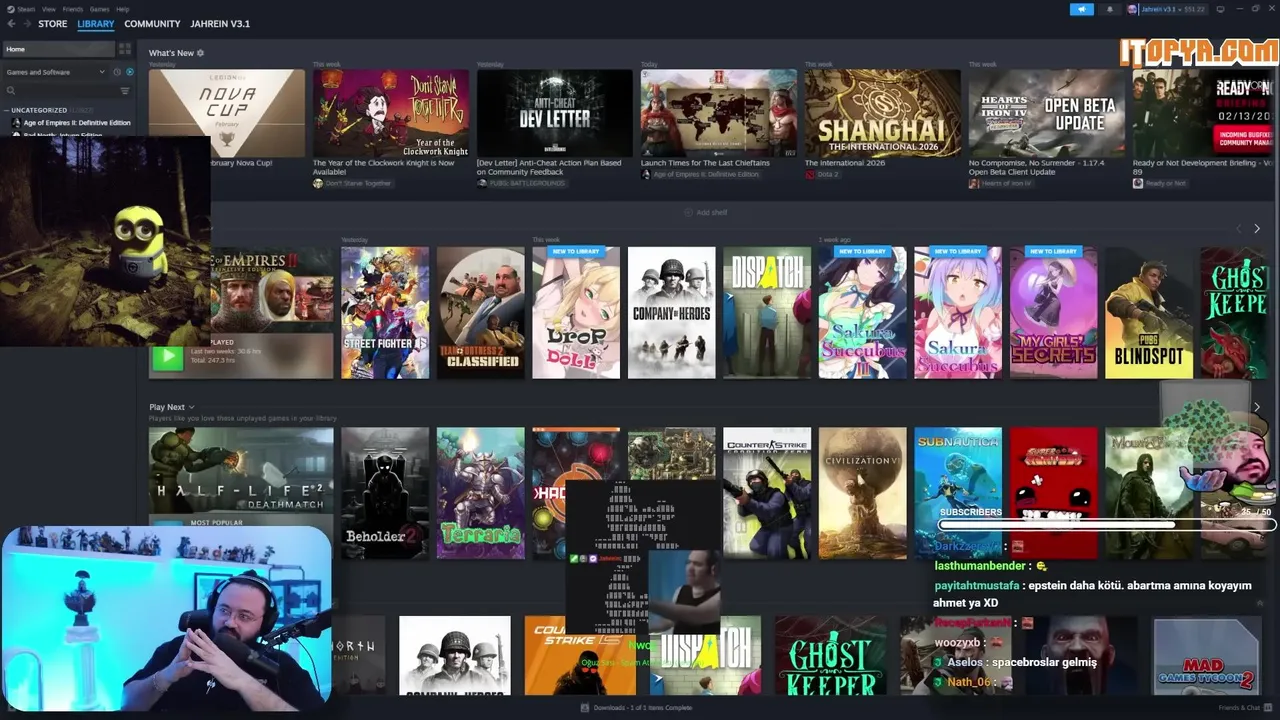Select the Team Fortress 2 Classified cover
This screenshot has width=1280, height=720.
click(480, 313)
